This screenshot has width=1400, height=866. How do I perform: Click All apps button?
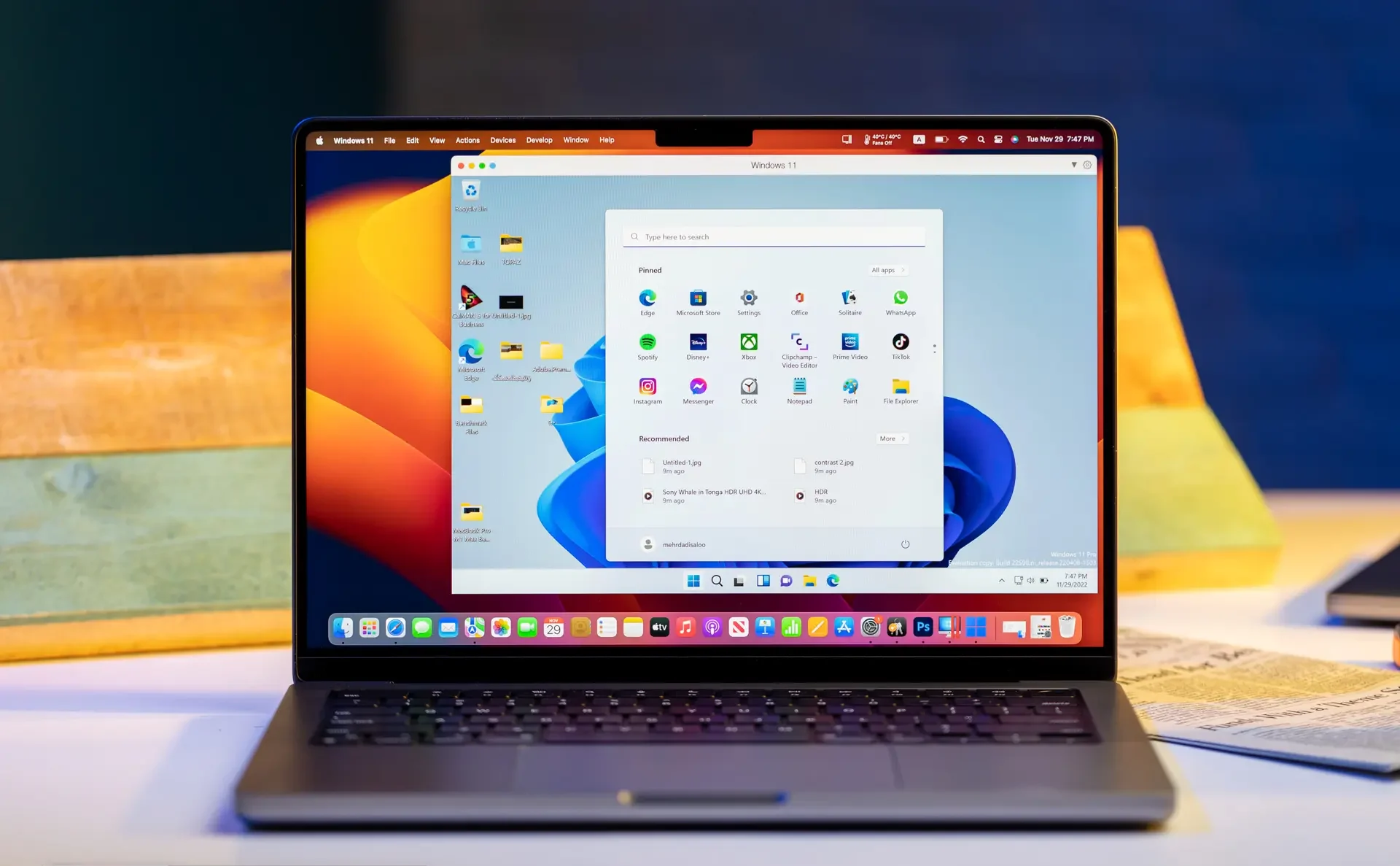[x=888, y=270]
